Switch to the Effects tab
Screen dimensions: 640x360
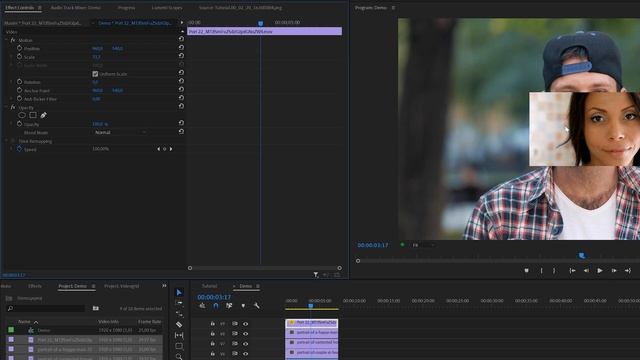coord(35,286)
